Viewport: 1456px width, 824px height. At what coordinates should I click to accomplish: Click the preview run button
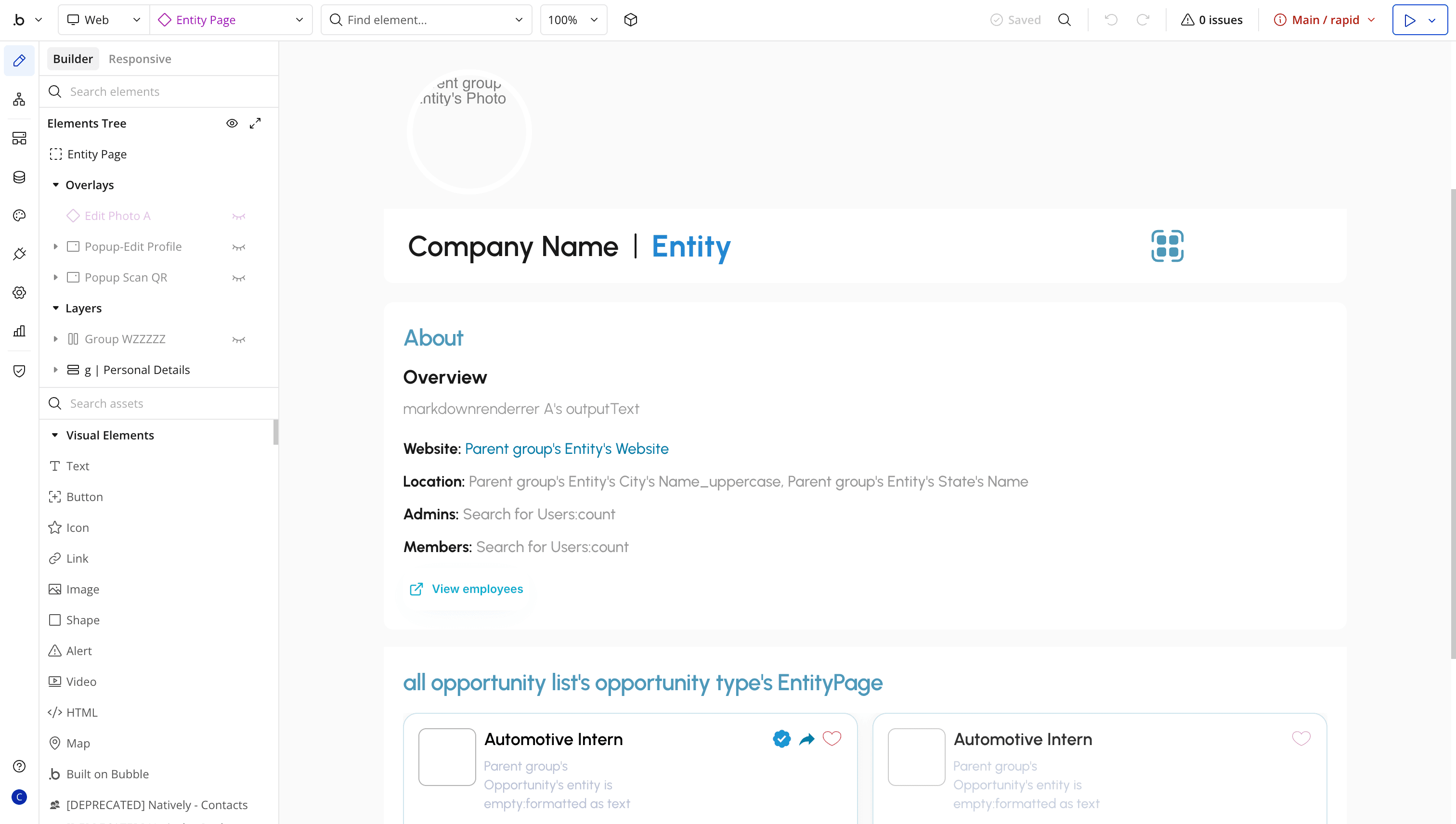pyautogui.click(x=1411, y=20)
